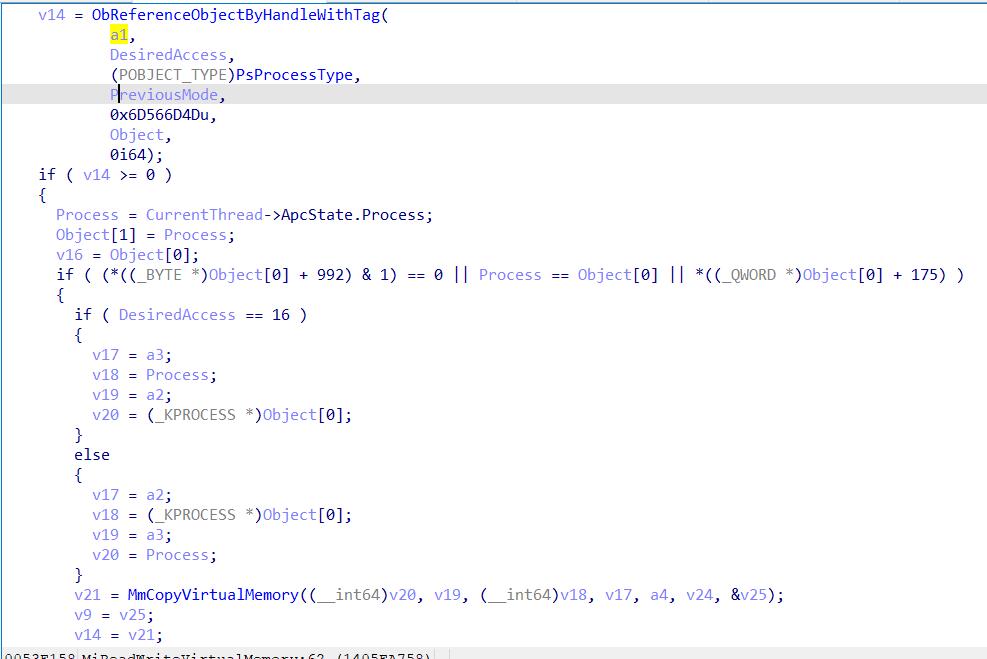Viewport: 987px width, 659px height.
Task: Click the else keyword
Action: pyautogui.click(x=92, y=455)
